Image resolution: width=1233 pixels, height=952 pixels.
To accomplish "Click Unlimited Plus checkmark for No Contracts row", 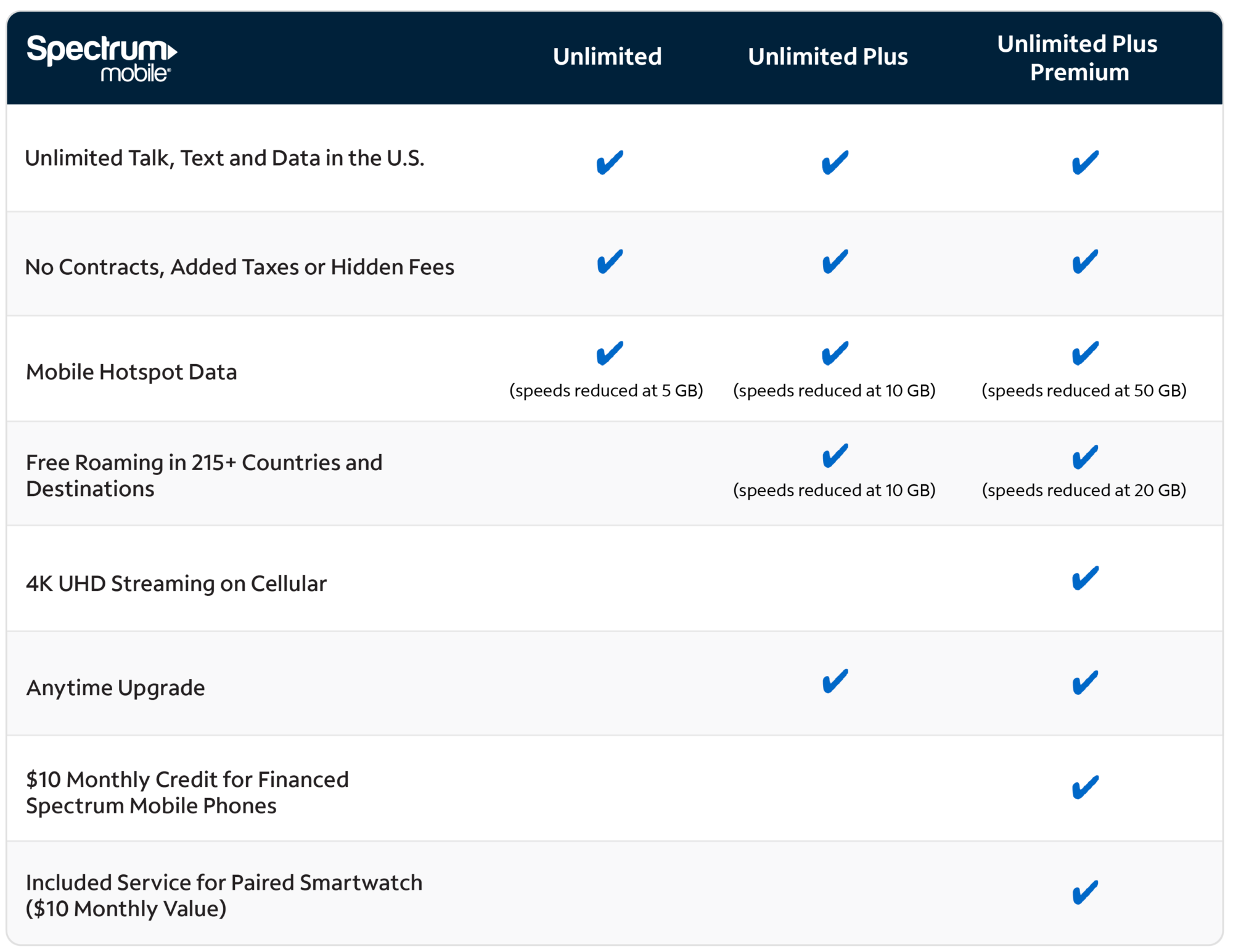I will [x=835, y=262].
